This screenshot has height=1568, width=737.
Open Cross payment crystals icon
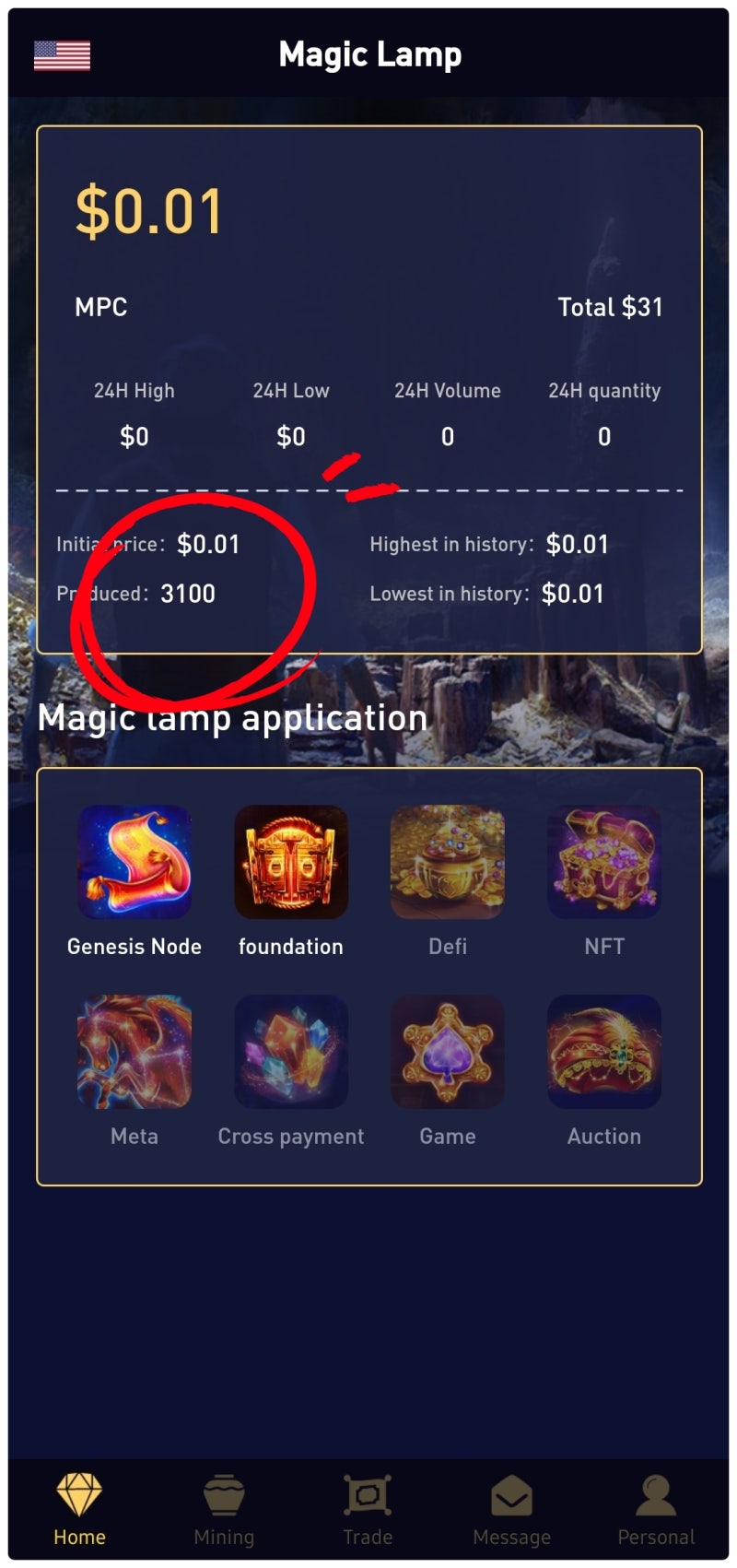tap(291, 1052)
